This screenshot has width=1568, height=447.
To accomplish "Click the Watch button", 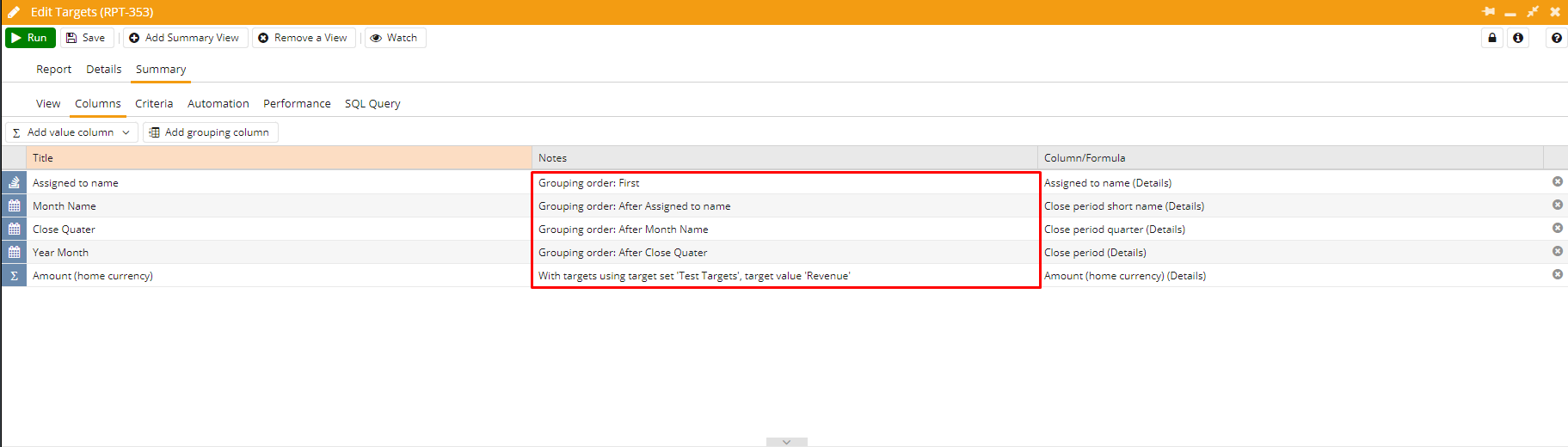I will 395,38.
